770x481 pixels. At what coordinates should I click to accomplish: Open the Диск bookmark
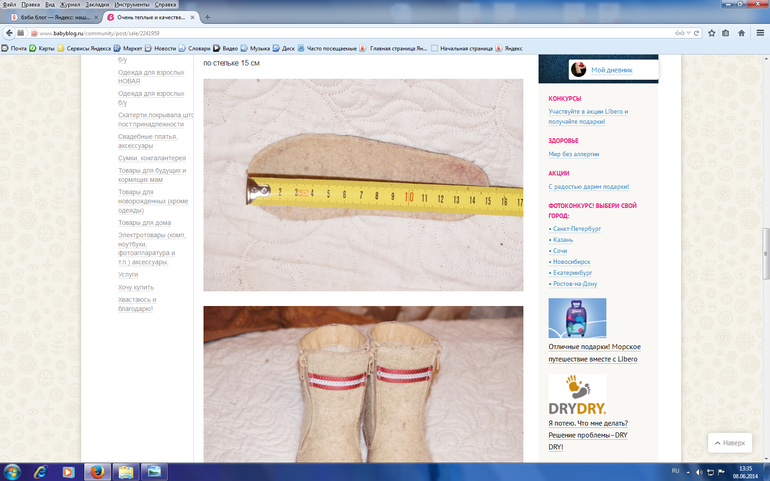point(284,48)
